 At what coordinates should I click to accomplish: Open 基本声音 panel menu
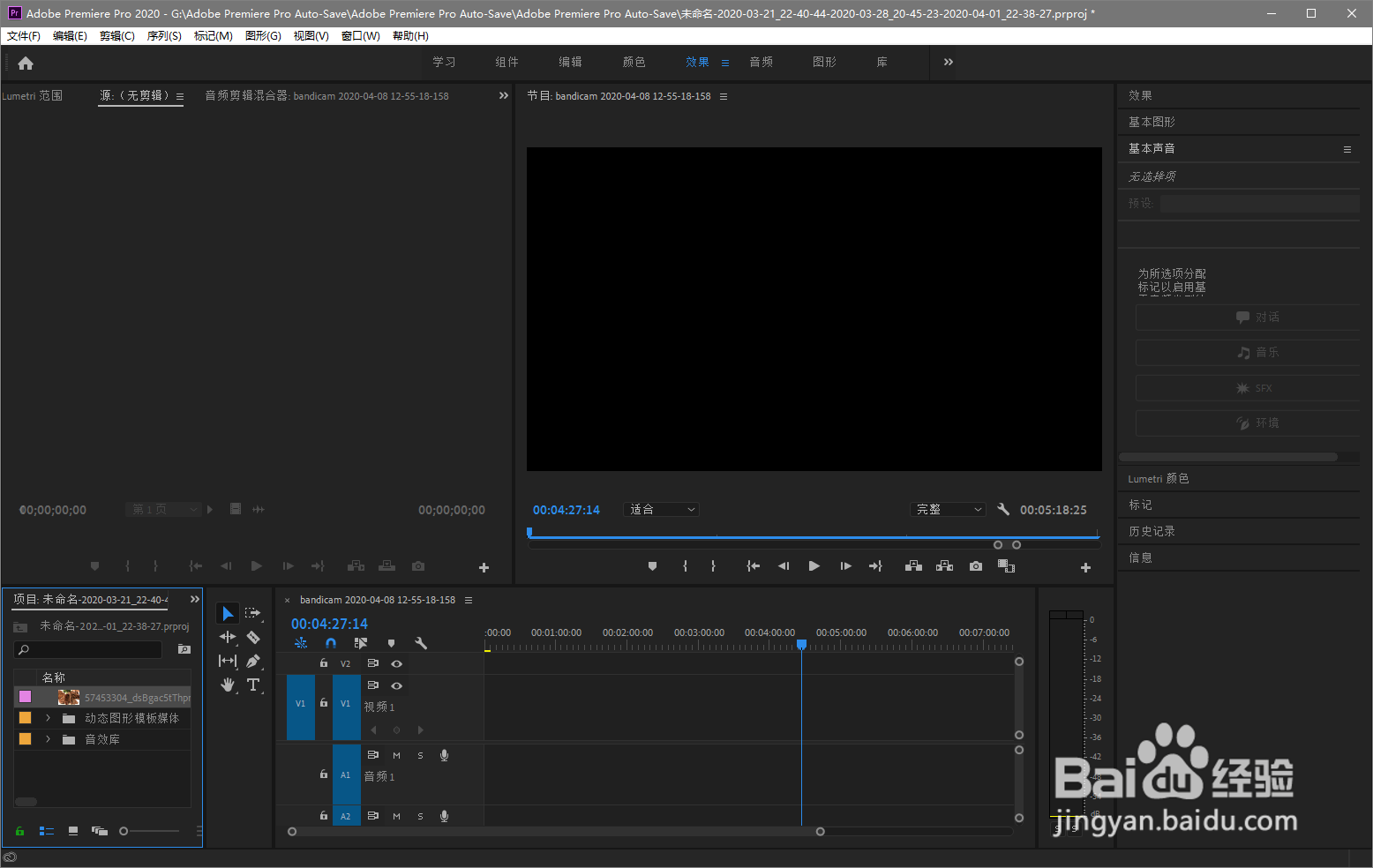click(x=1347, y=149)
